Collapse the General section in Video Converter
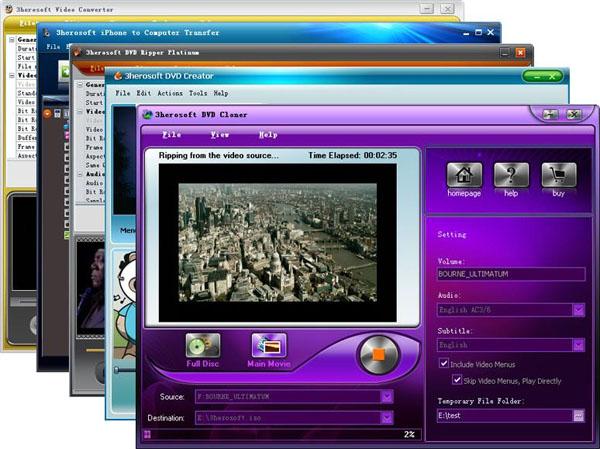600x449 pixels. click(12, 40)
